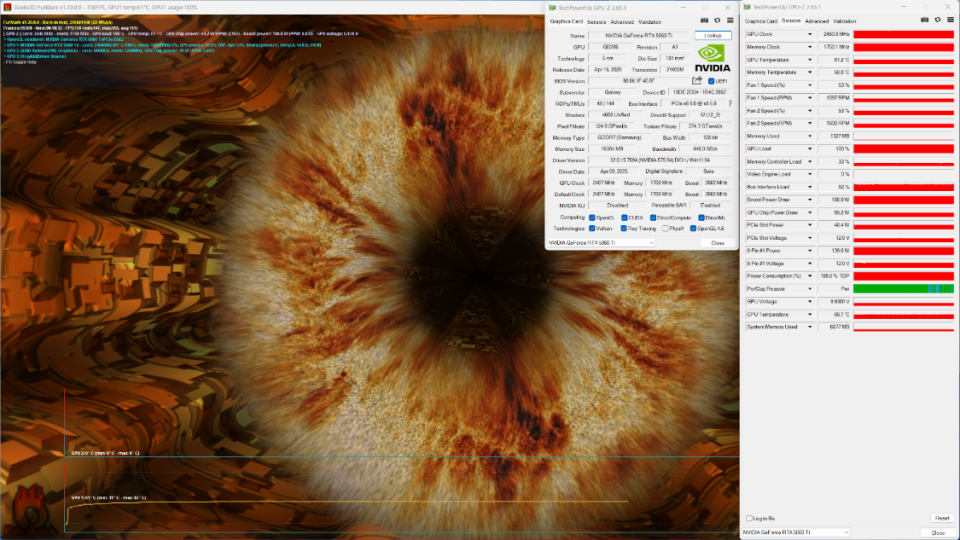Click the Lookup button
Image resolution: width=960 pixels, height=540 pixels.
[x=713, y=36]
